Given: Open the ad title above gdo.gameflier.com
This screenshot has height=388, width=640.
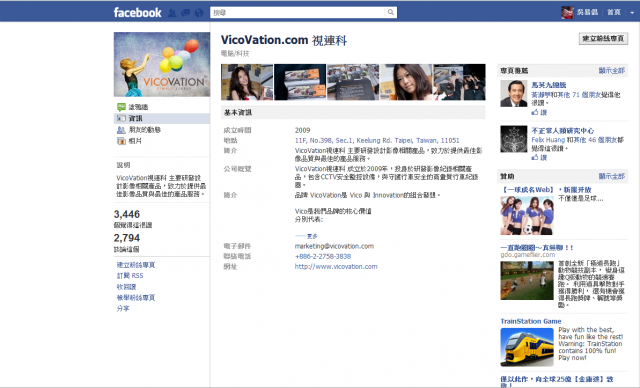Looking at the screenshot, I should 537,247.
